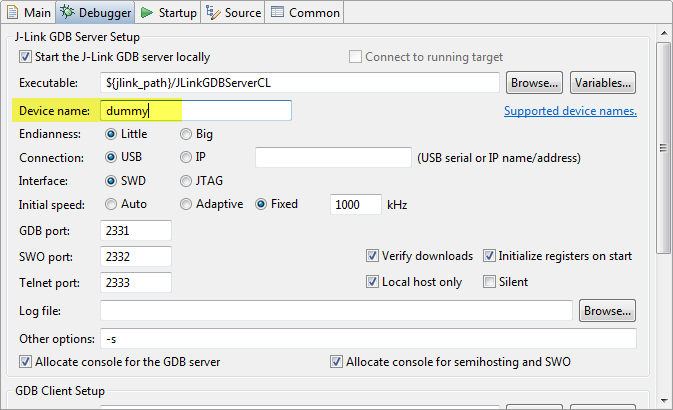Open the Common tab

pyautogui.click(x=306, y=13)
